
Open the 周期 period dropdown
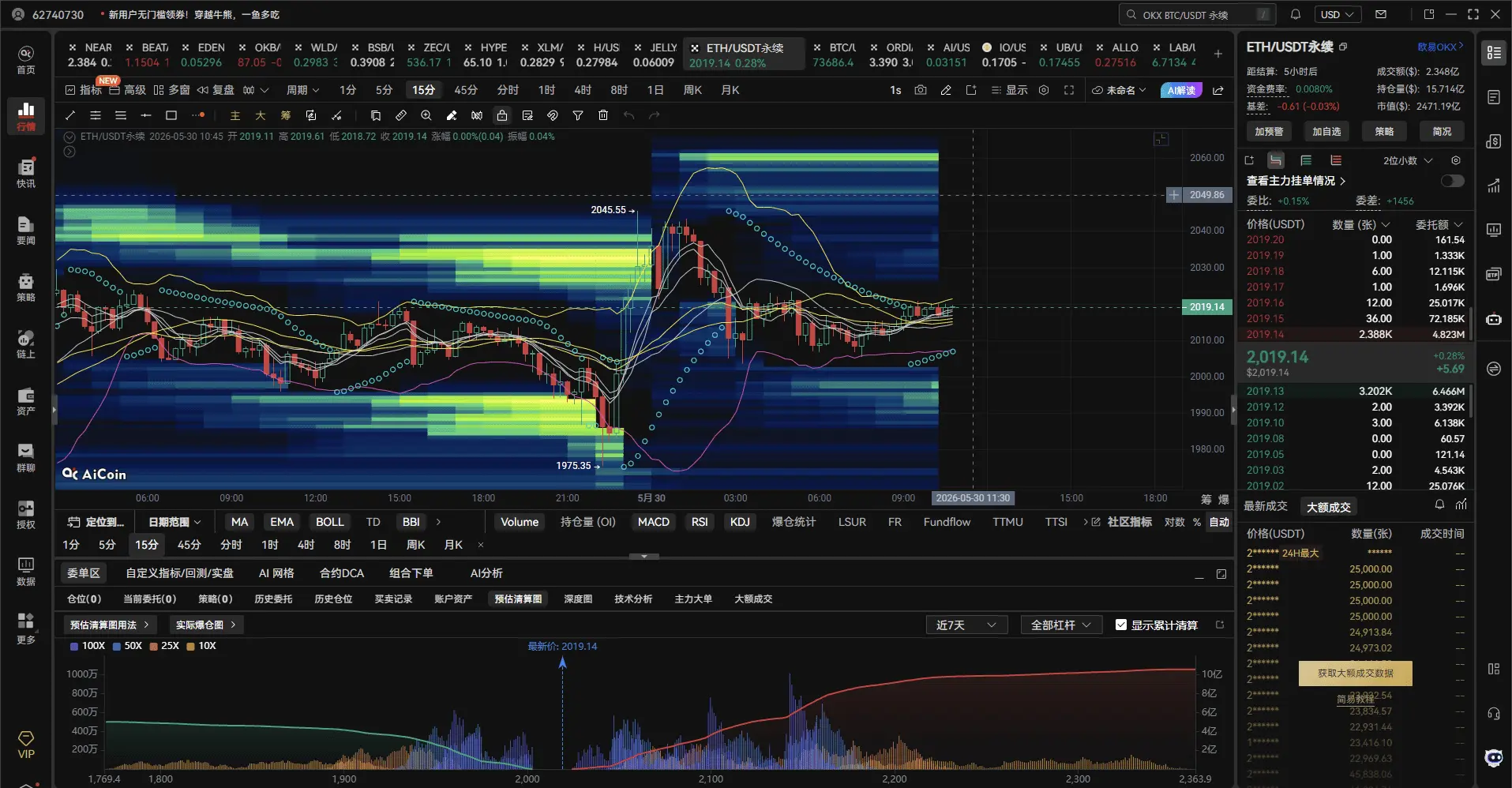pyautogui.click(x=303, y=90)
